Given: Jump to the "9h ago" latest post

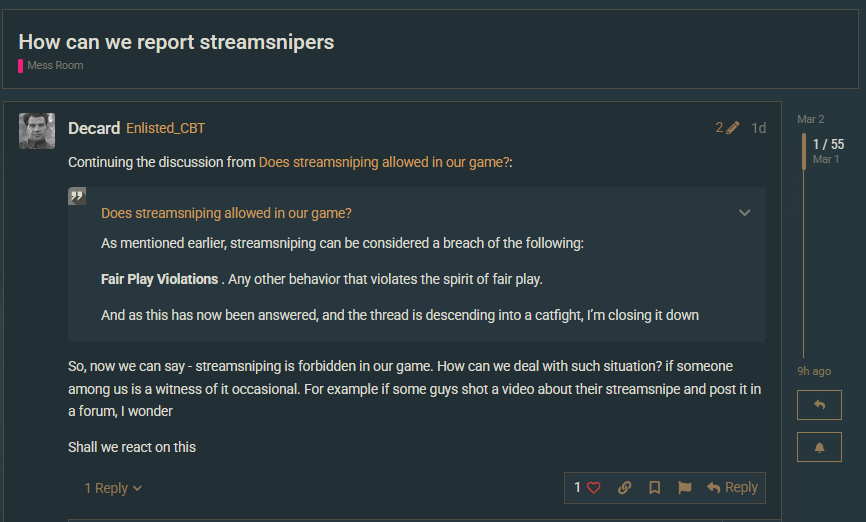Looking at the screenshot, I should [813, 371].
